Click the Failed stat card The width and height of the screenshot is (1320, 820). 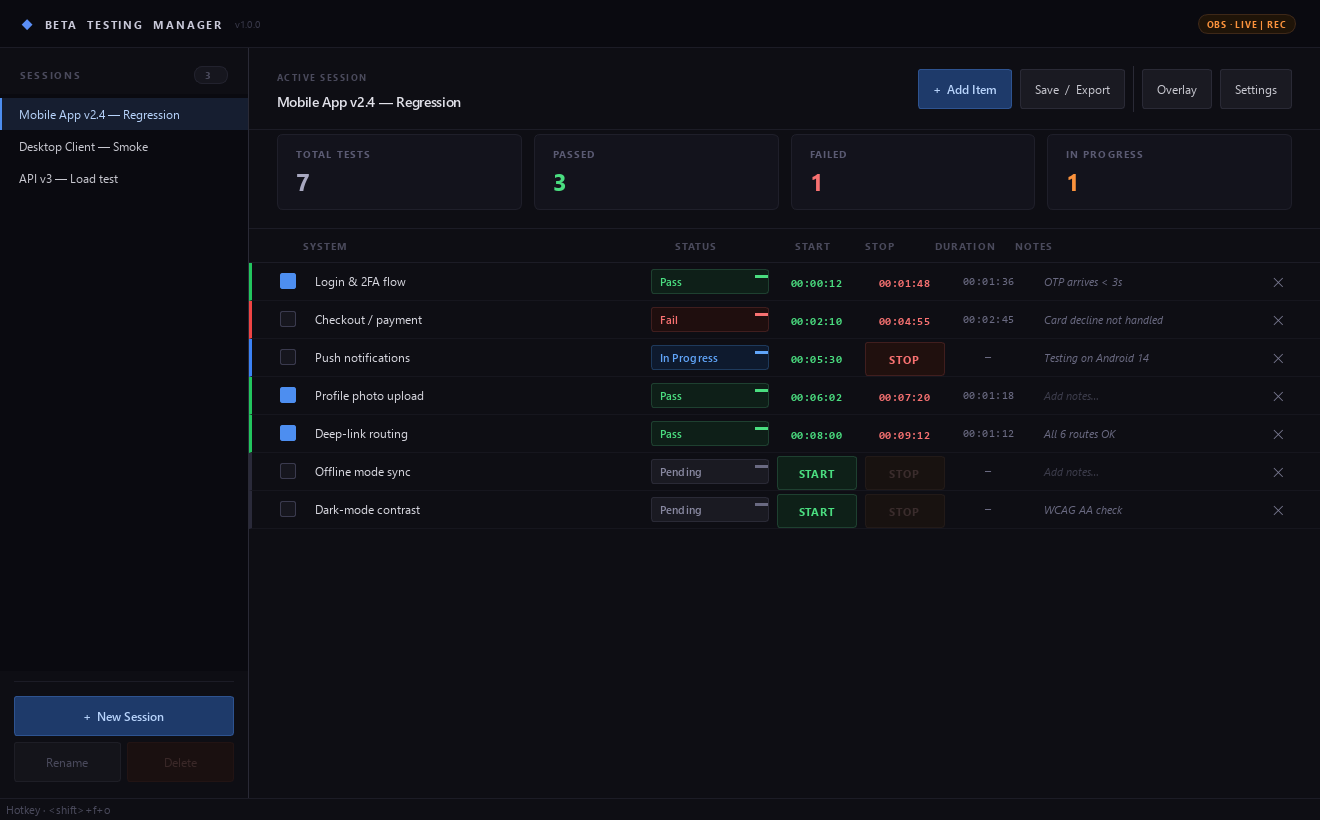[913, 172]
